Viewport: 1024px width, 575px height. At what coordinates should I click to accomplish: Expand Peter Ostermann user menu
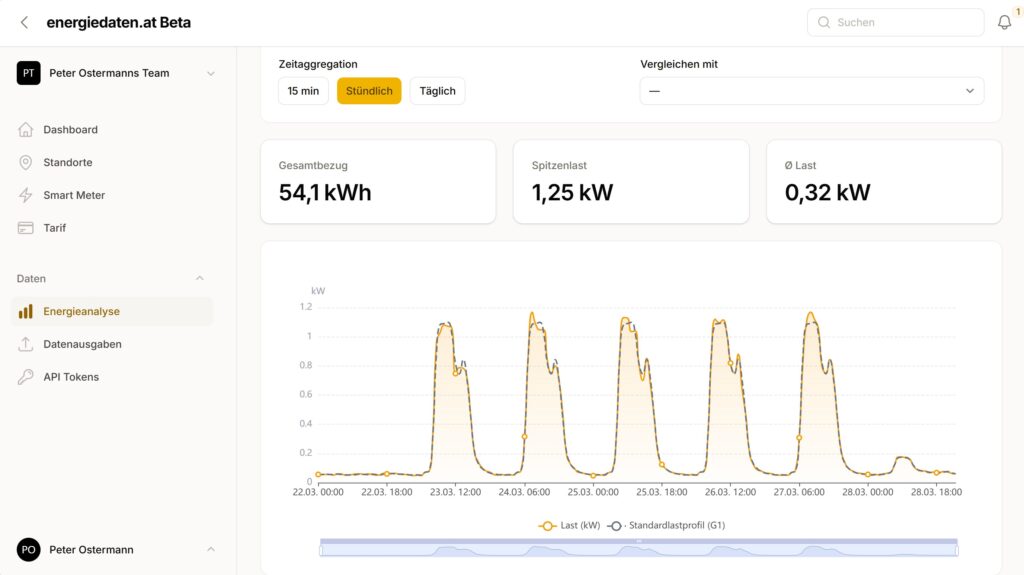tap(210, 549)
